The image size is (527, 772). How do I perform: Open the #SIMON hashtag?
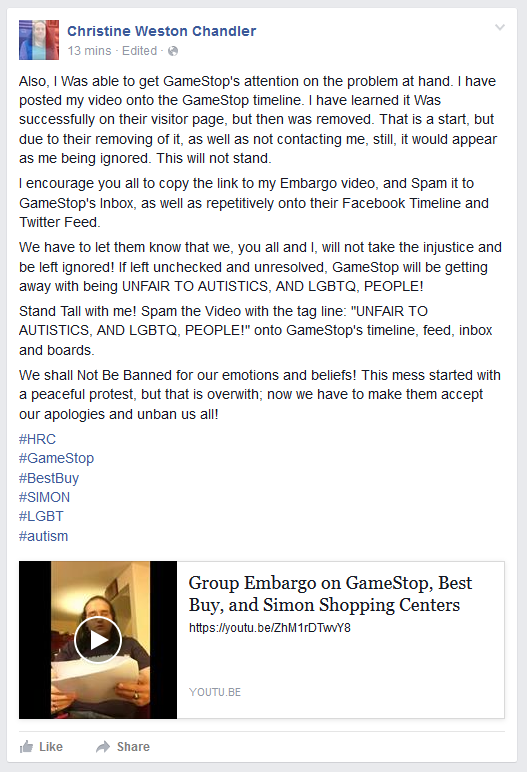(44, 497)
